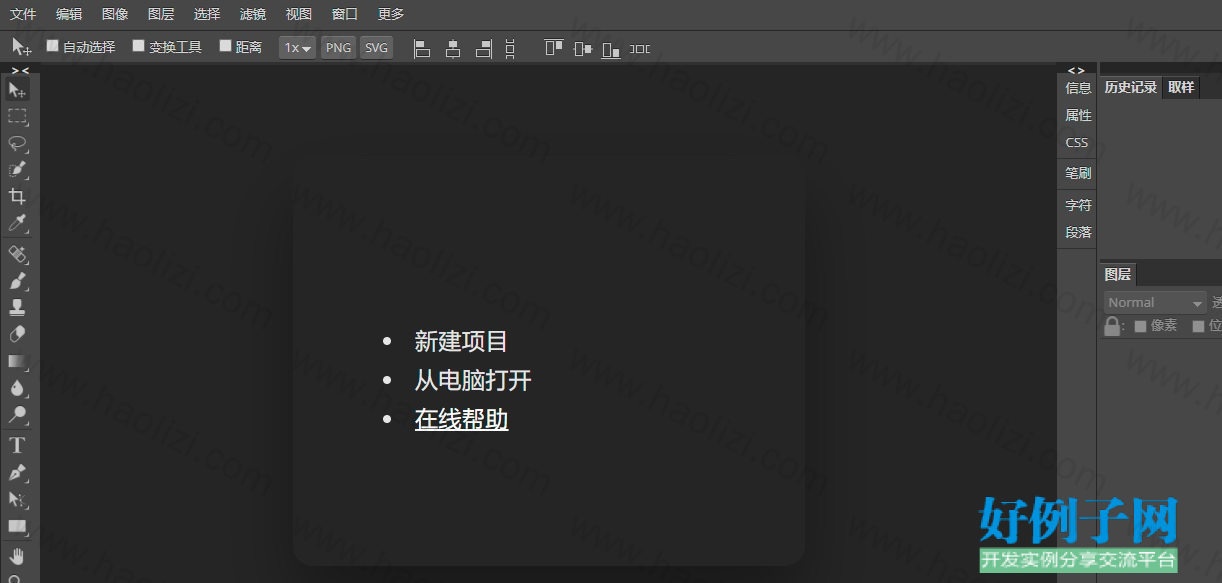Select the Path Selection arrow tool

(x=17, y=499)
